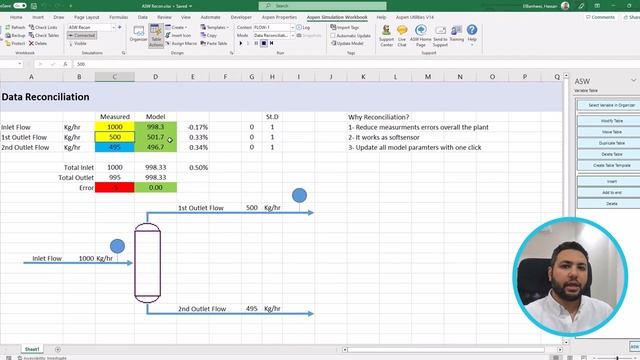Open the Design group dialog launcher
Viewport: 640px width, 360px height.
pos(231,53)
